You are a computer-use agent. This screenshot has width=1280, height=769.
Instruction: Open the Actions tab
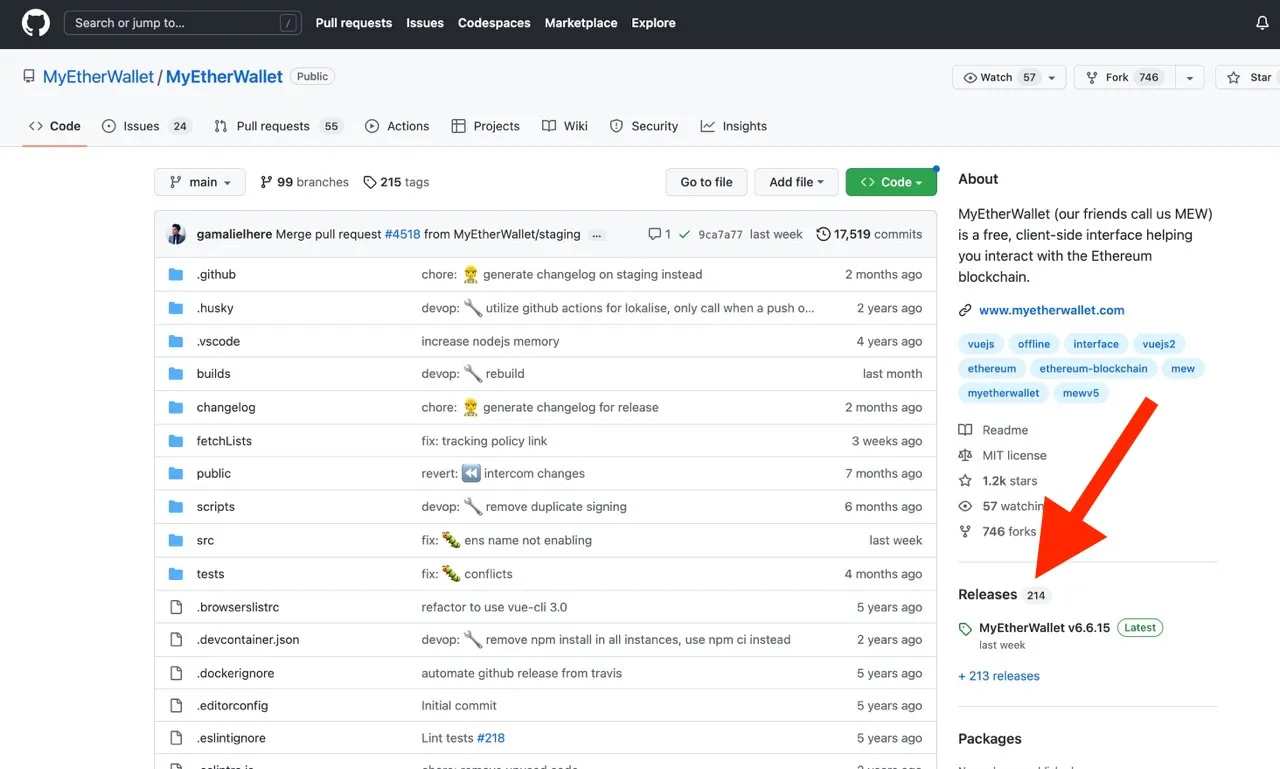tap(397, 126)
